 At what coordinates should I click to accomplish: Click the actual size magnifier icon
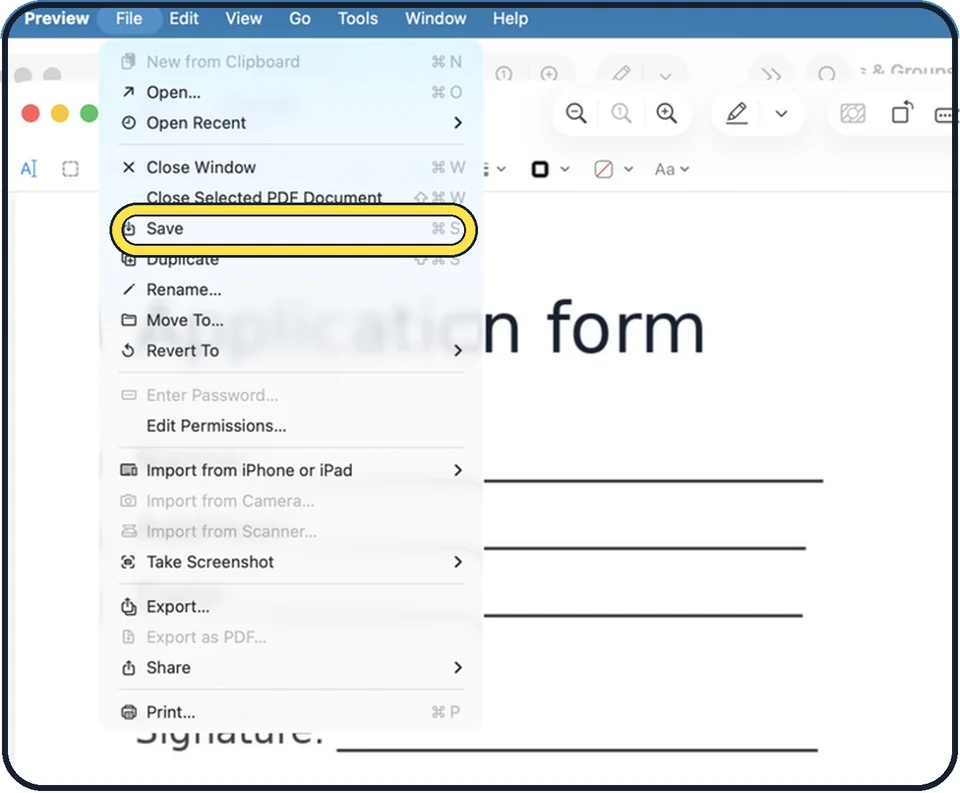(621, 113)
